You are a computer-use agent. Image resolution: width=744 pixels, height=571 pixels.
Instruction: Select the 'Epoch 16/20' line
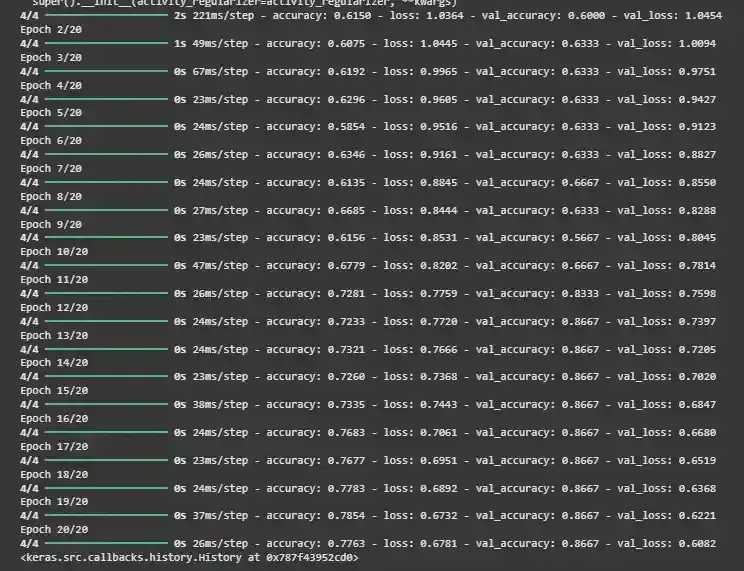click(54, 419)
